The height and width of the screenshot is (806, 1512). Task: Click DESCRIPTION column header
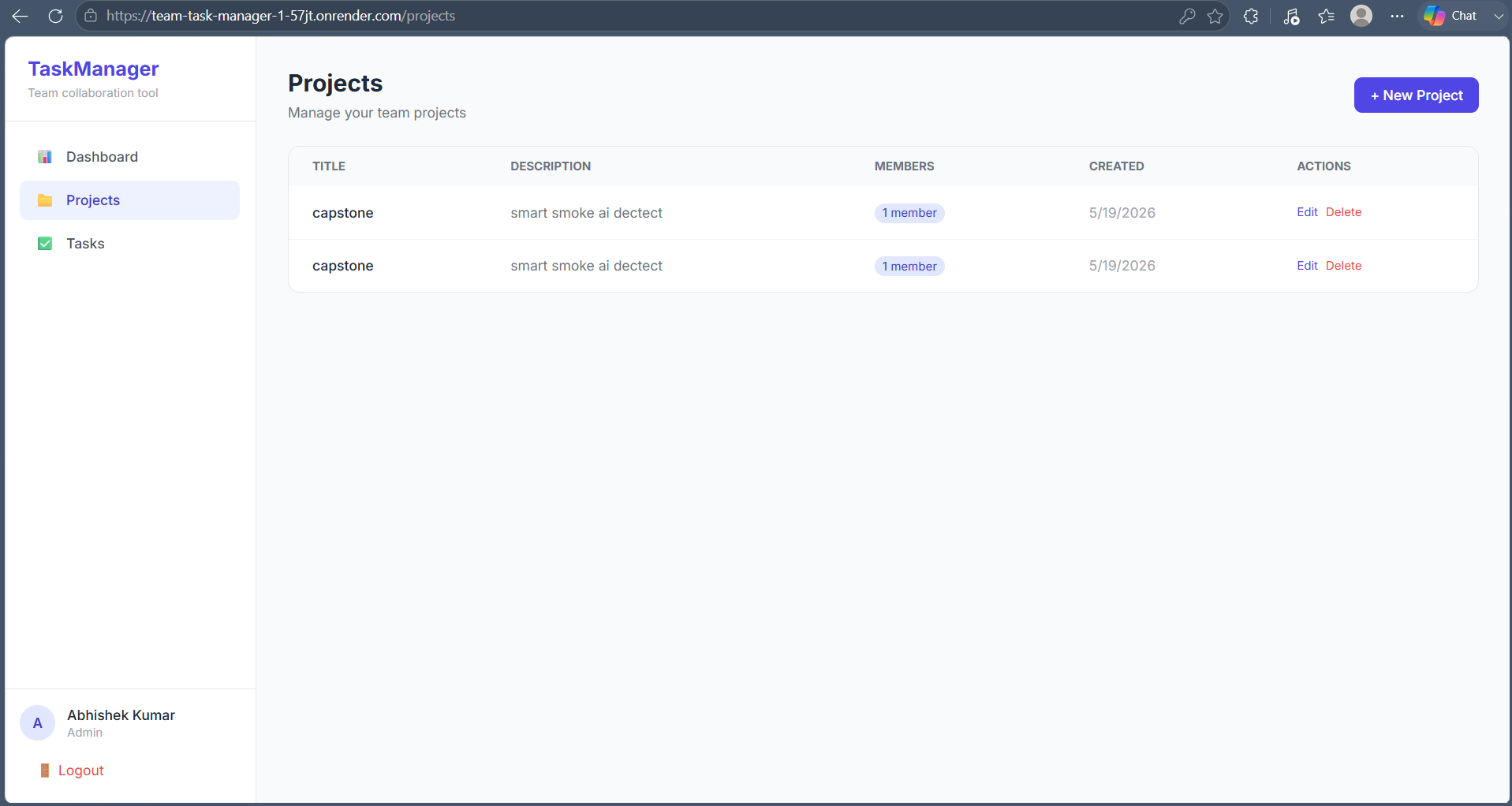pos(551,166)
